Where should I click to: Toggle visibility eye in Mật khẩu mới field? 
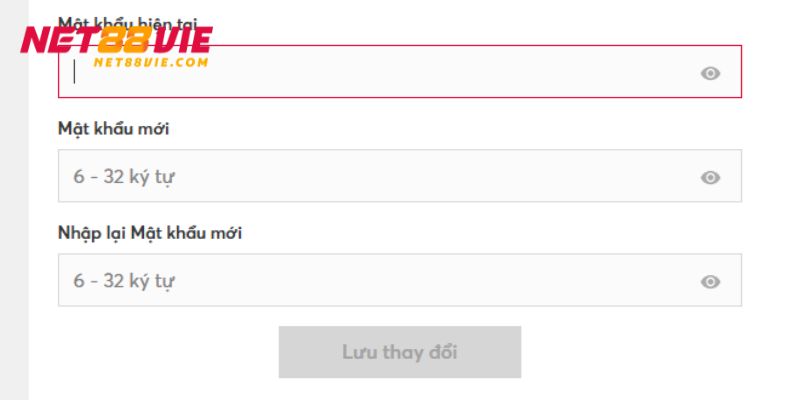[710, 178]
